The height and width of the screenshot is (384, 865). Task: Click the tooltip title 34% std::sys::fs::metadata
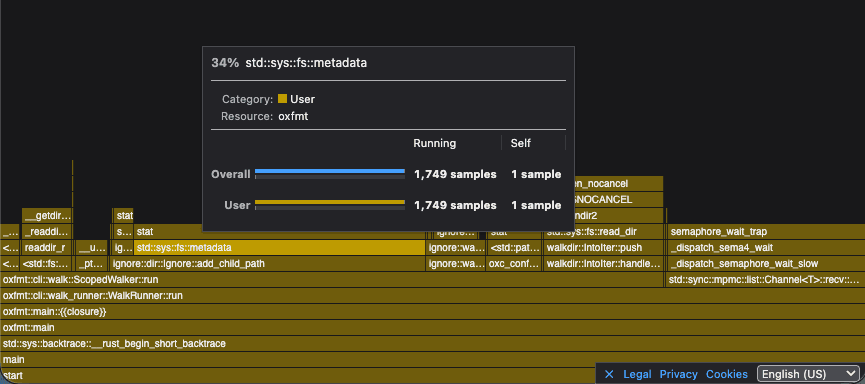coord(289,63)
